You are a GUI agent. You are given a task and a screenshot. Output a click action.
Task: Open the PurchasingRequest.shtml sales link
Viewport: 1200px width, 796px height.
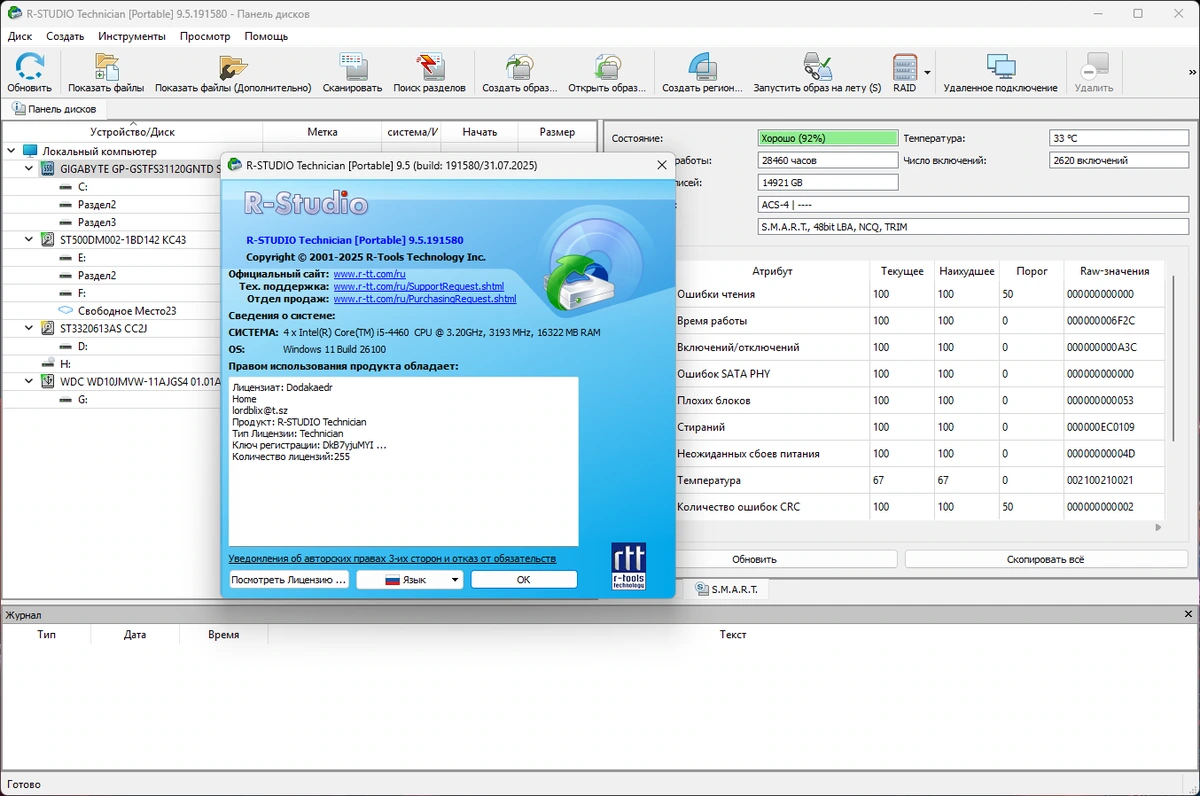pos(425,299)
